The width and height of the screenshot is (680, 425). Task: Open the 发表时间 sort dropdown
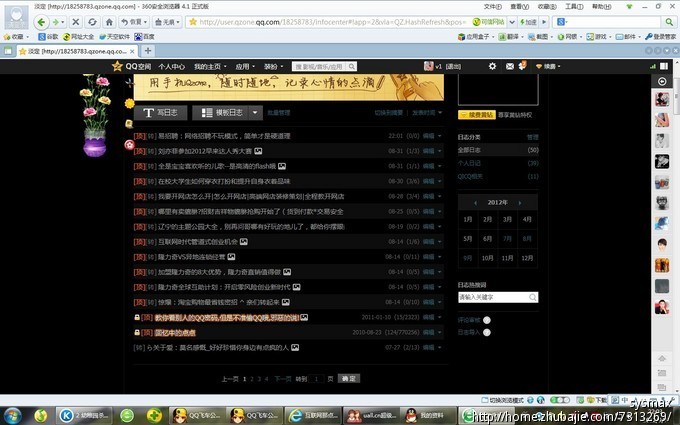[427, 113]
